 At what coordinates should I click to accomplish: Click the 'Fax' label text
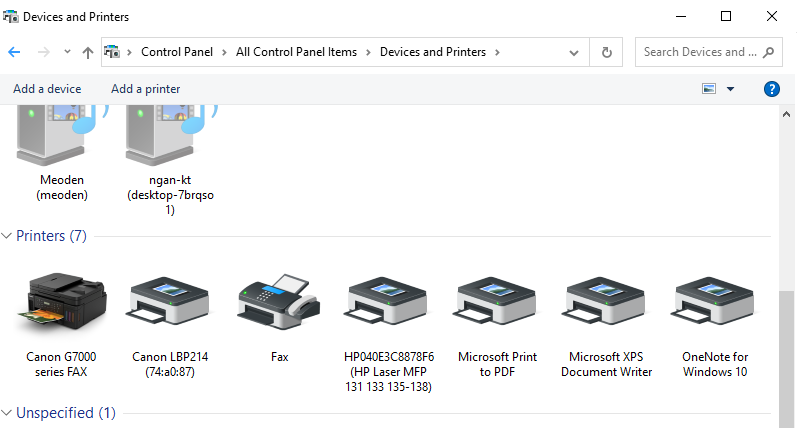pos(280,357)
